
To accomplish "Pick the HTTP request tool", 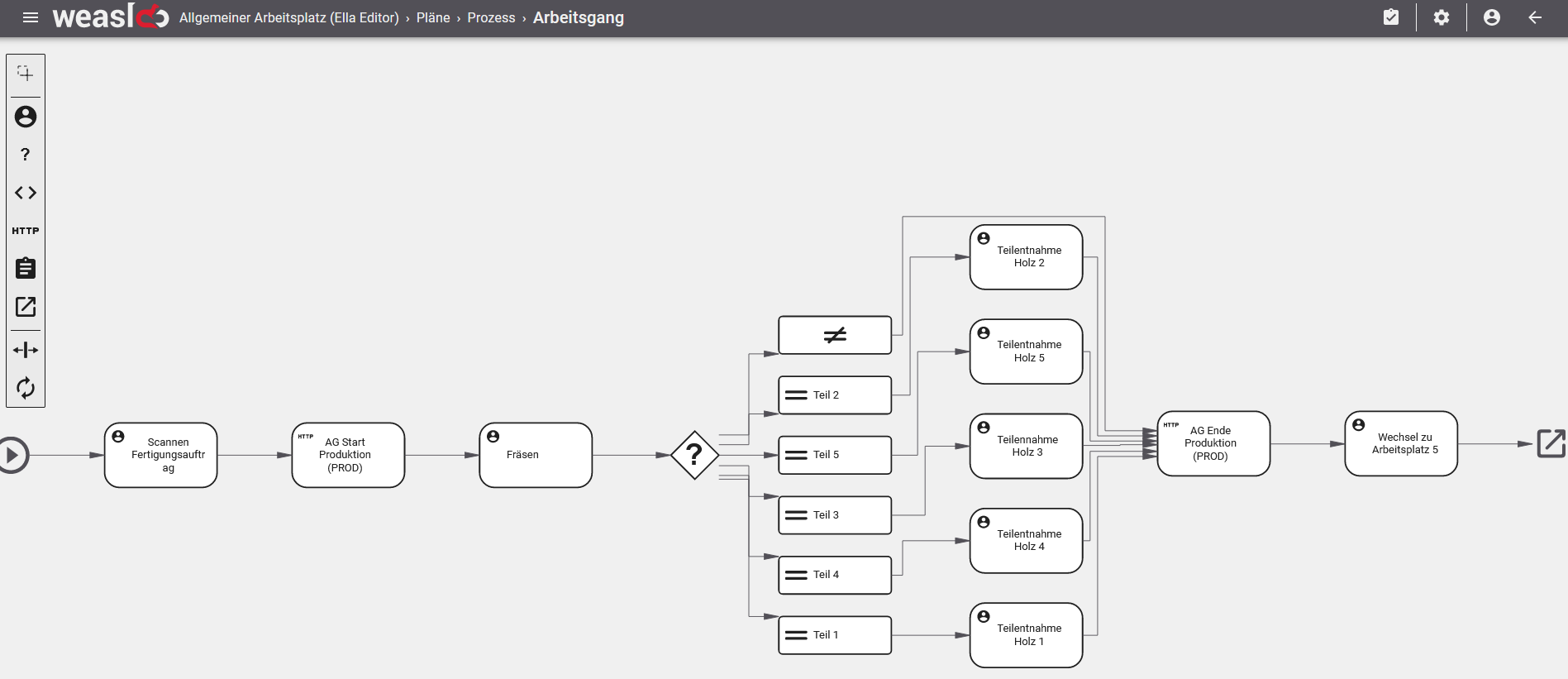I will point(26,231).
